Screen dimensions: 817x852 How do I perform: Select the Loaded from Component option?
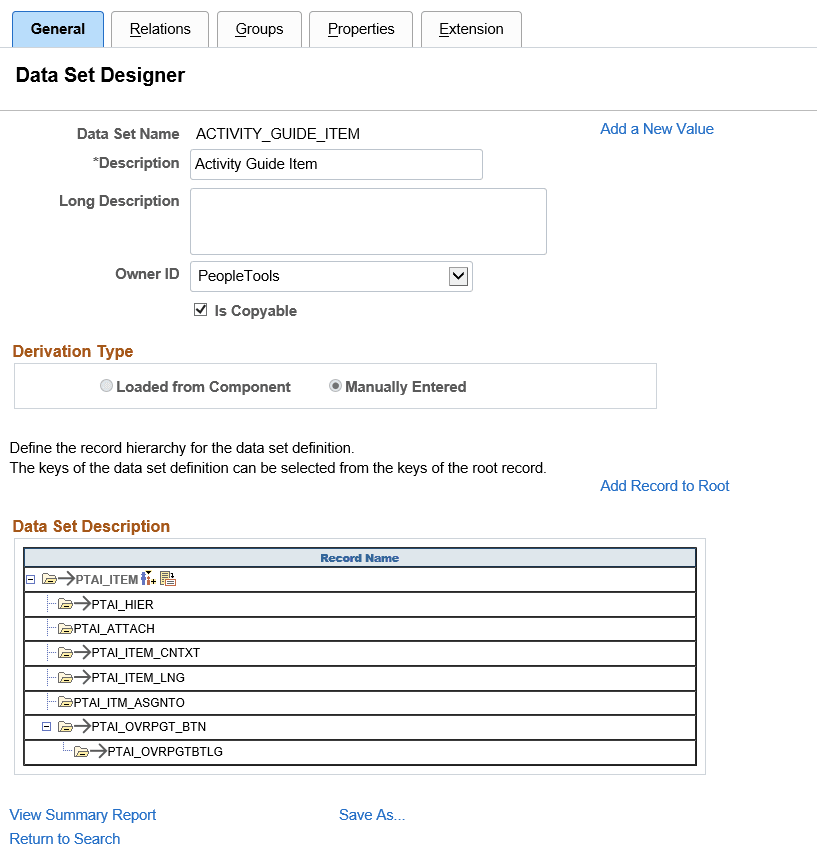(106, 385)
